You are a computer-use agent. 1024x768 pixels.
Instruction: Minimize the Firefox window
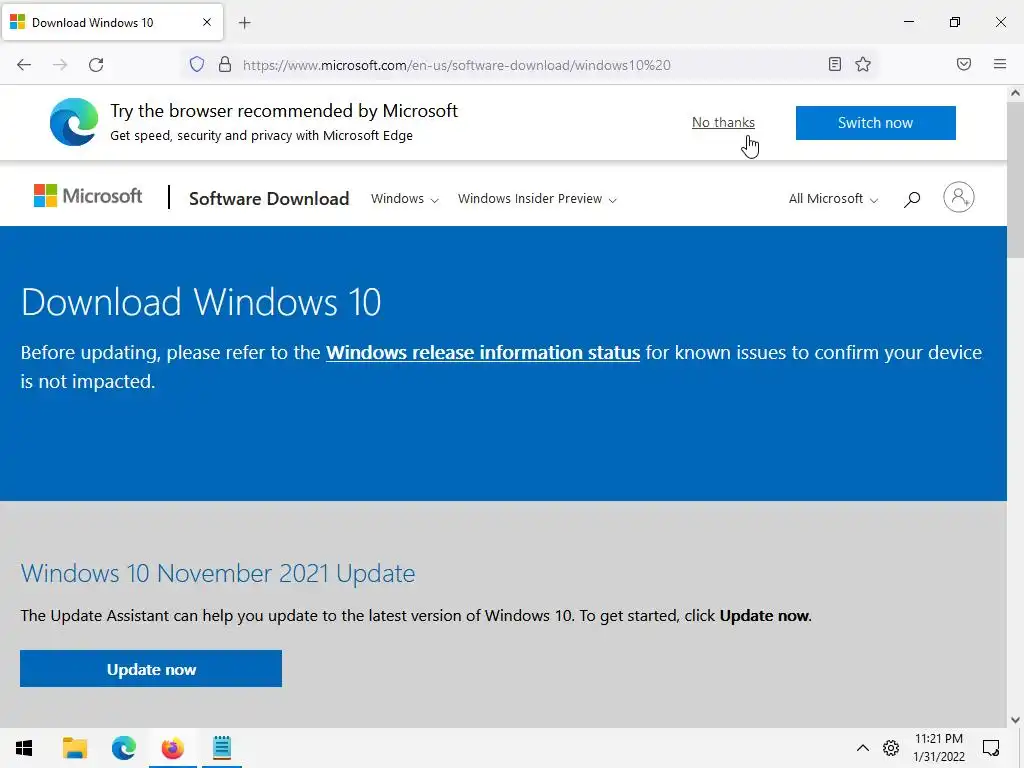tap(908, 22)
